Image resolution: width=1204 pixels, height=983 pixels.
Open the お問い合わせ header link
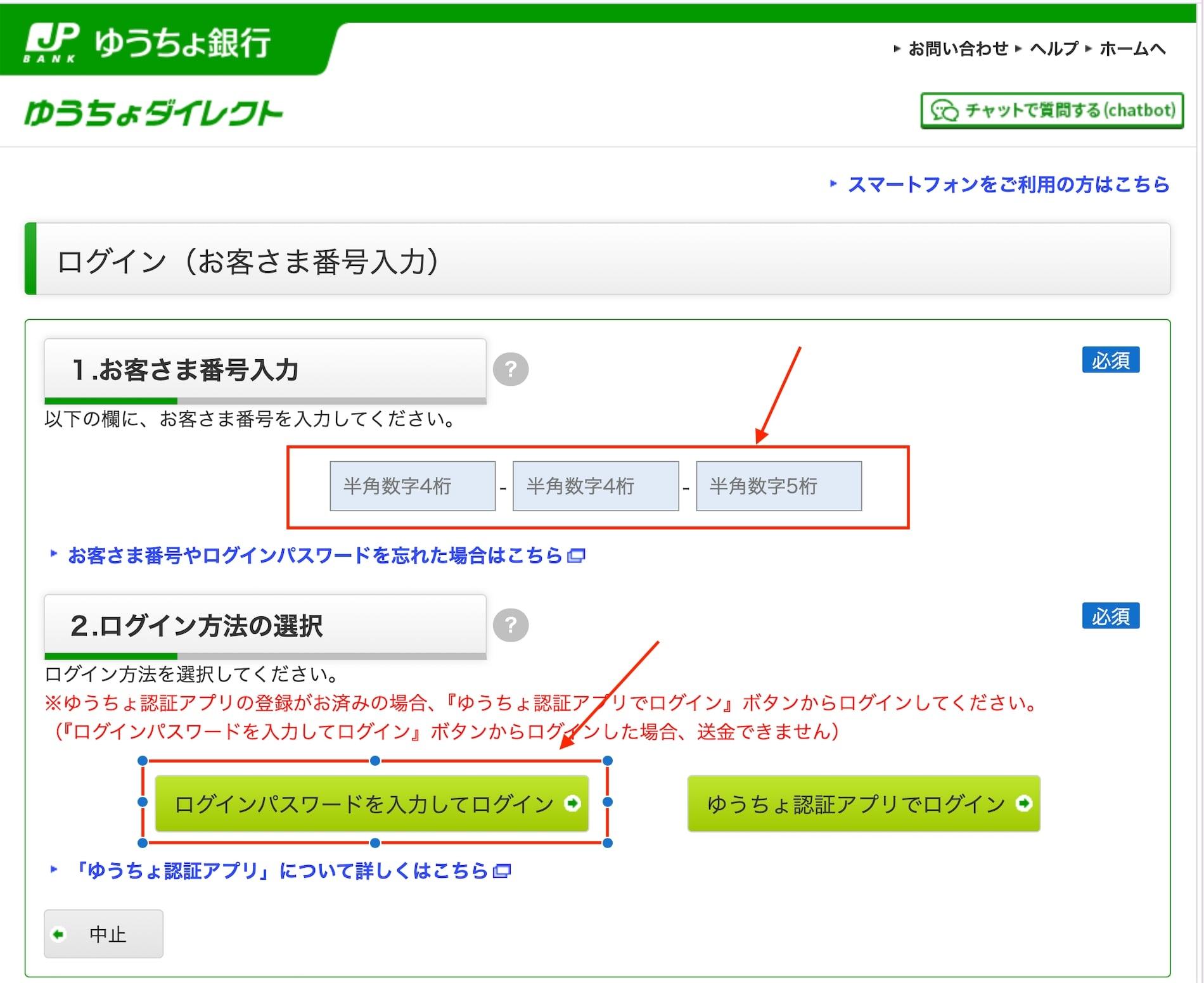click(x=957, y=49)
